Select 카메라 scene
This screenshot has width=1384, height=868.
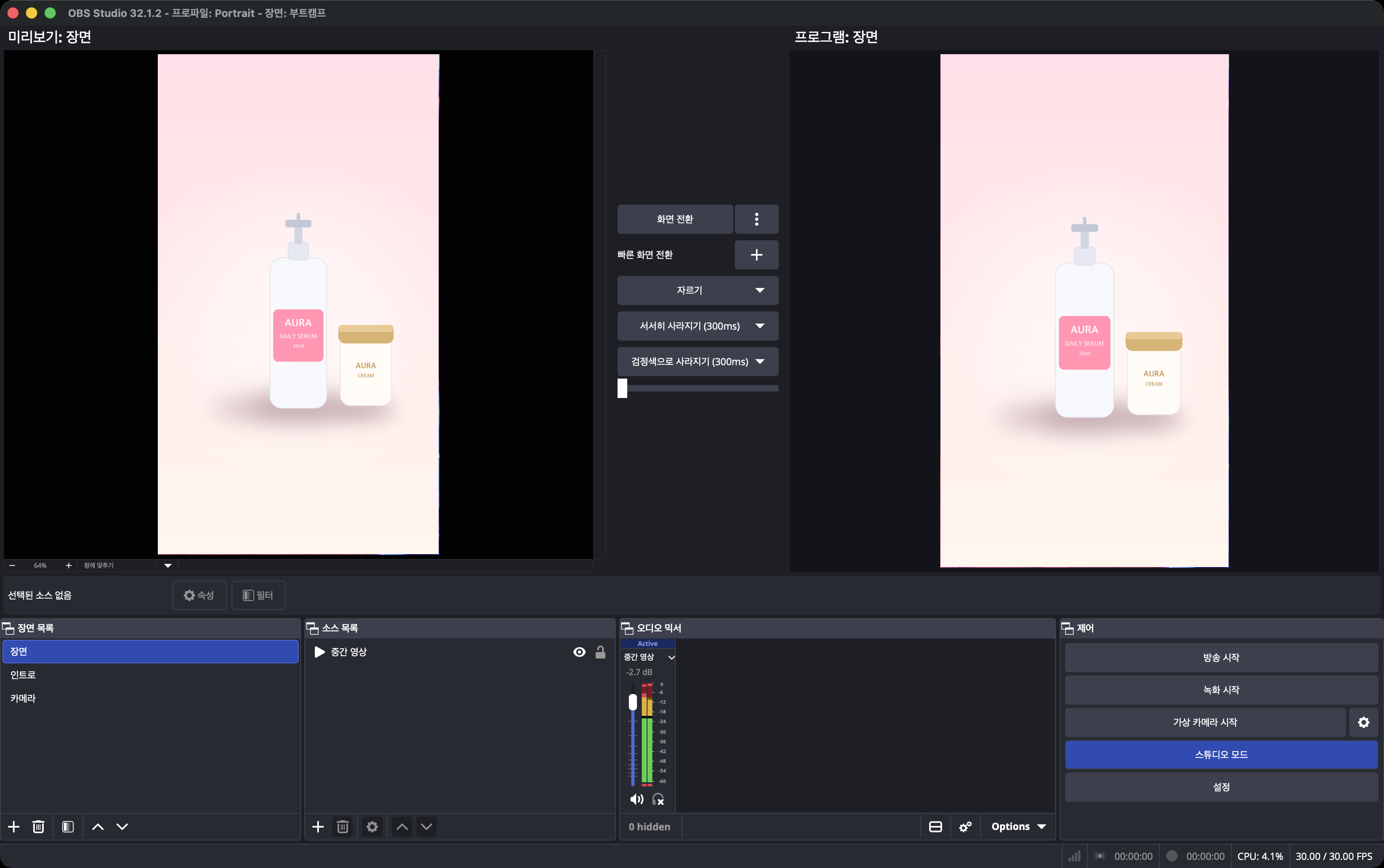coord(151,699)
